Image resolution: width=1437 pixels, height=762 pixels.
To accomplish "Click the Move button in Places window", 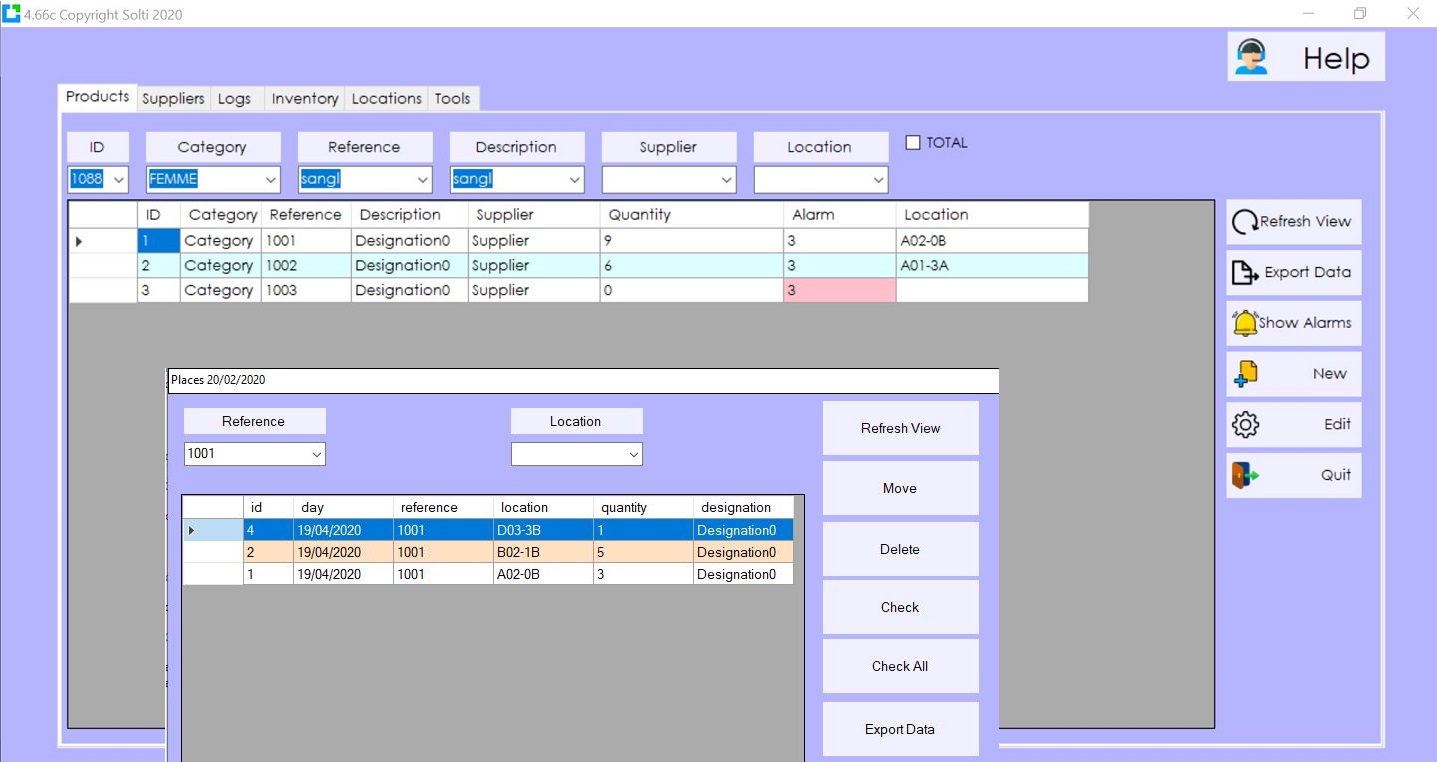I will coord(899,488).
